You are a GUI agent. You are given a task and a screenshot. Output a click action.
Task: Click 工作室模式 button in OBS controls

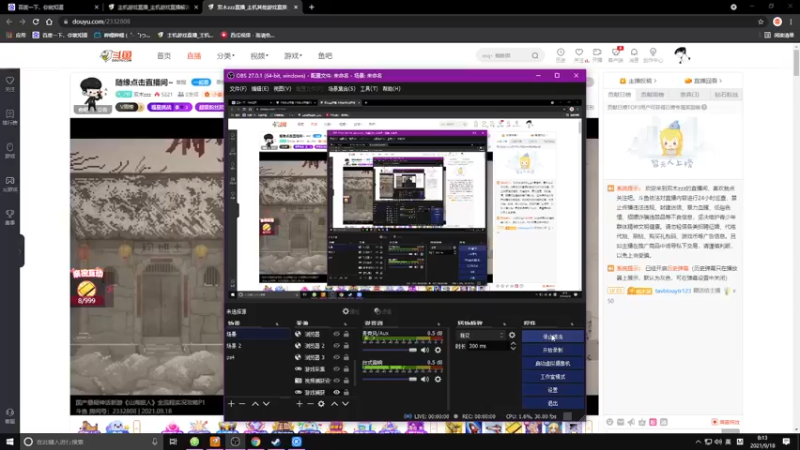[x=553, y=377]
